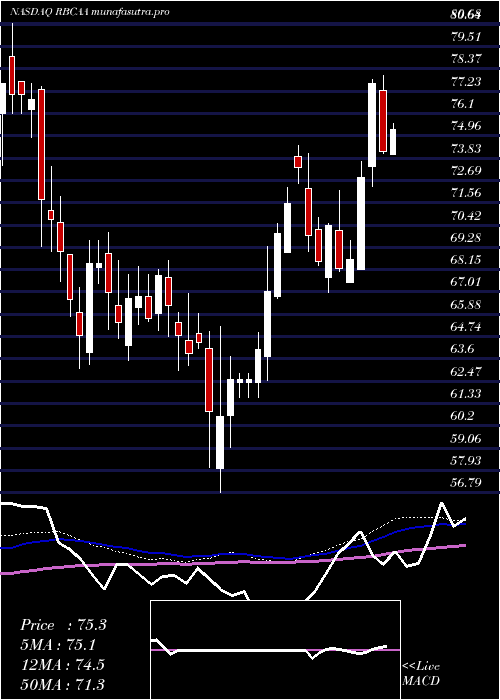Click the Live MACD label
The image size is (500, 700).
point(421,674)
